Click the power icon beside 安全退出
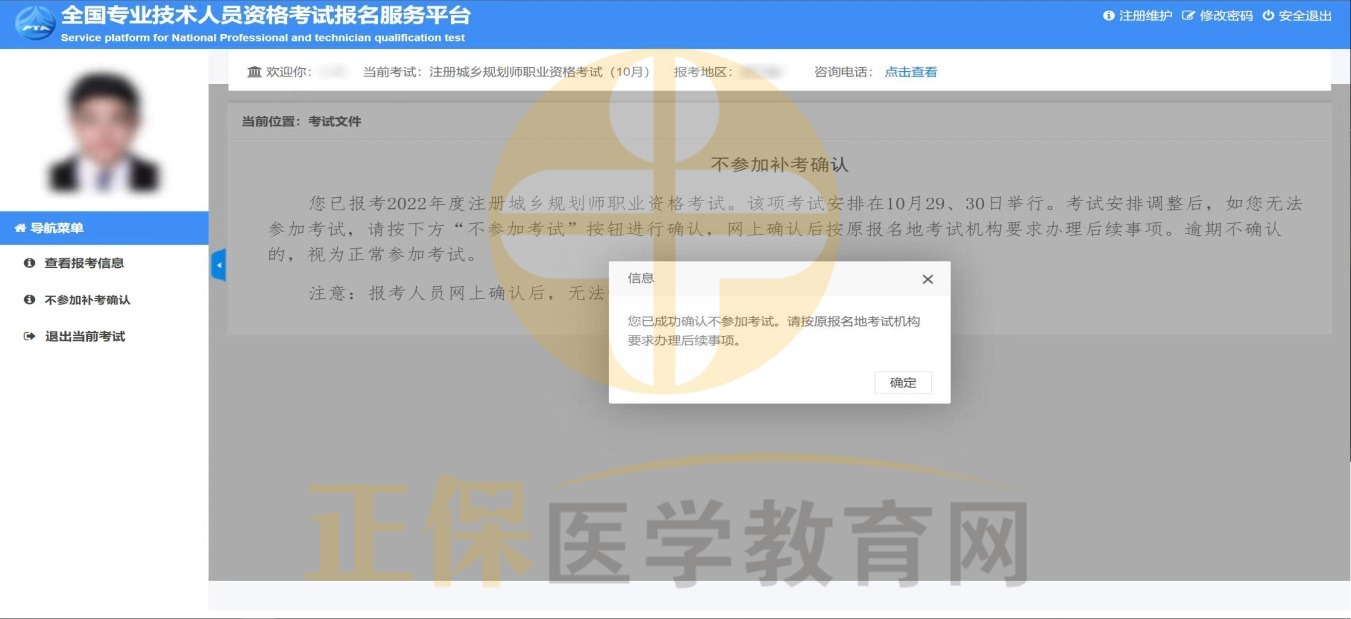Screen dimensions: 1351x619 [x=1268, y=16]
